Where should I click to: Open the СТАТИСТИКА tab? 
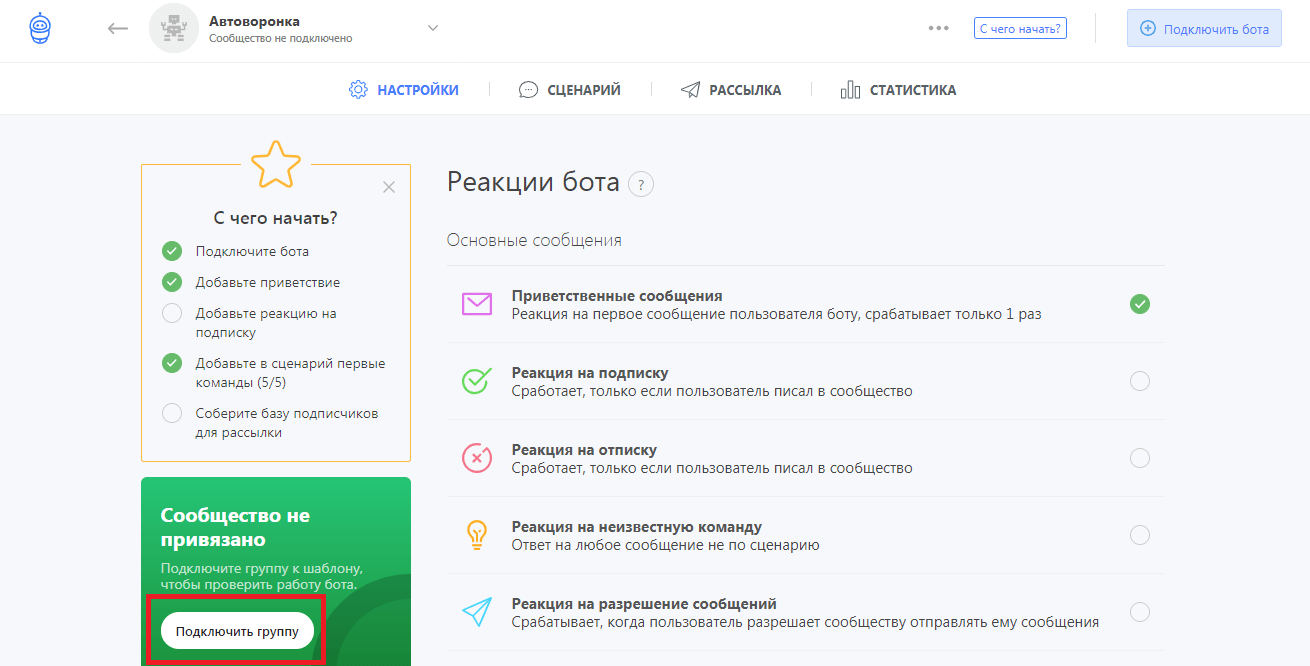(897, 89)
